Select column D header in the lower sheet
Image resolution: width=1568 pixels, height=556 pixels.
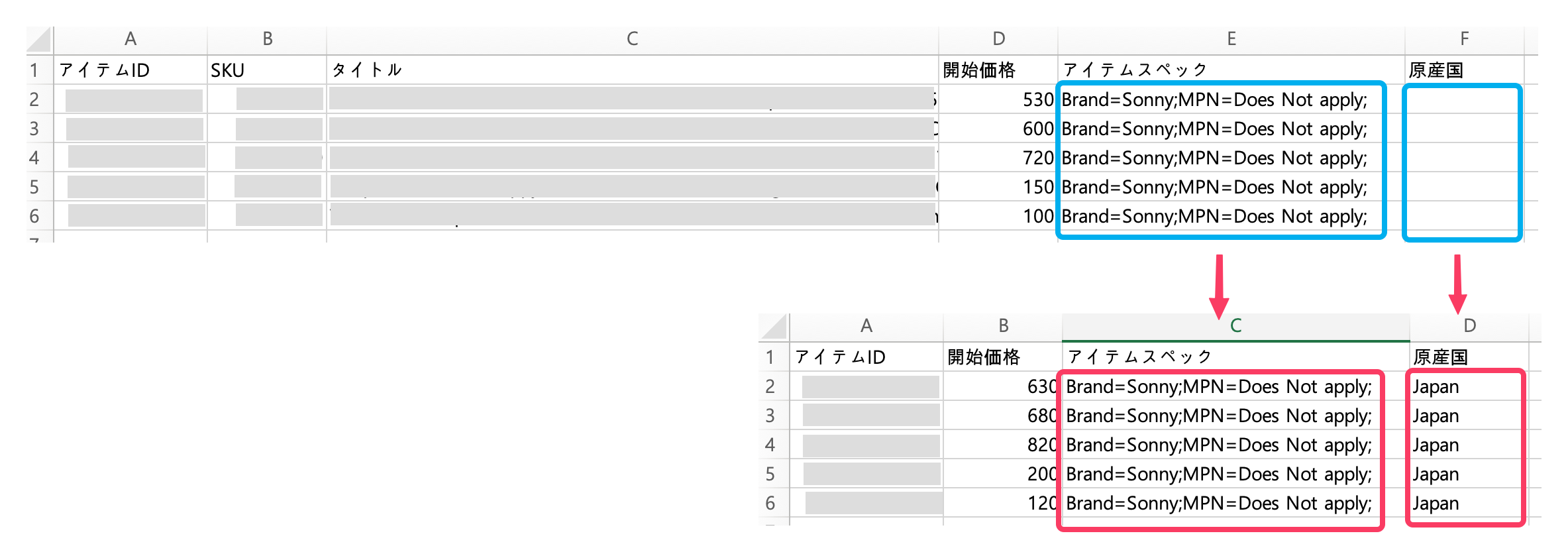pyautogui.click(x=1469, y=326)
